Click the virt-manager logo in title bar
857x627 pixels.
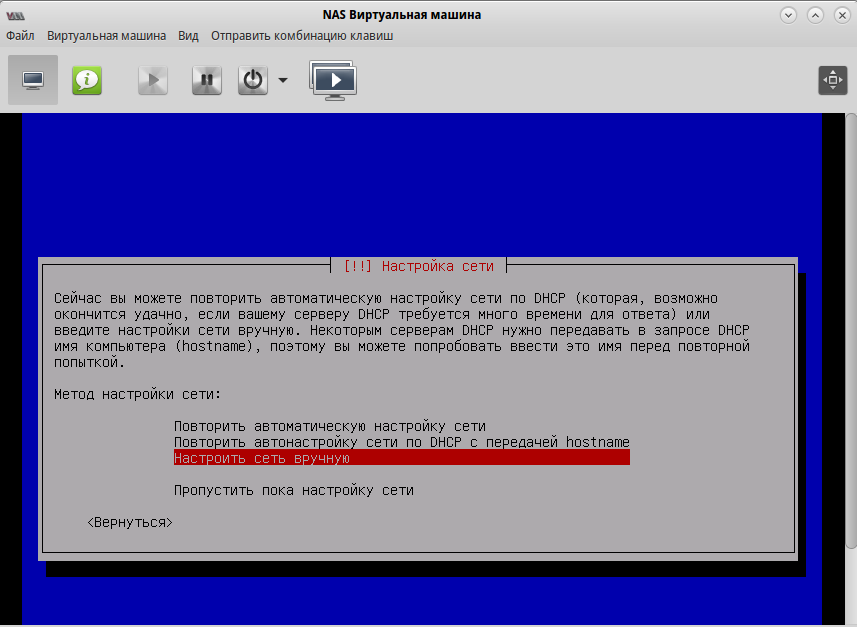15,15
